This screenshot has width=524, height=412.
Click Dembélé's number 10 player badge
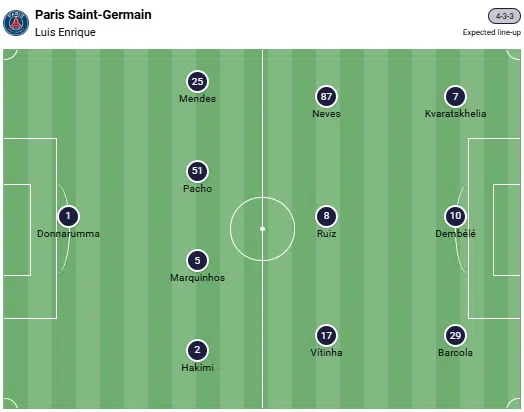pos(455,216)
